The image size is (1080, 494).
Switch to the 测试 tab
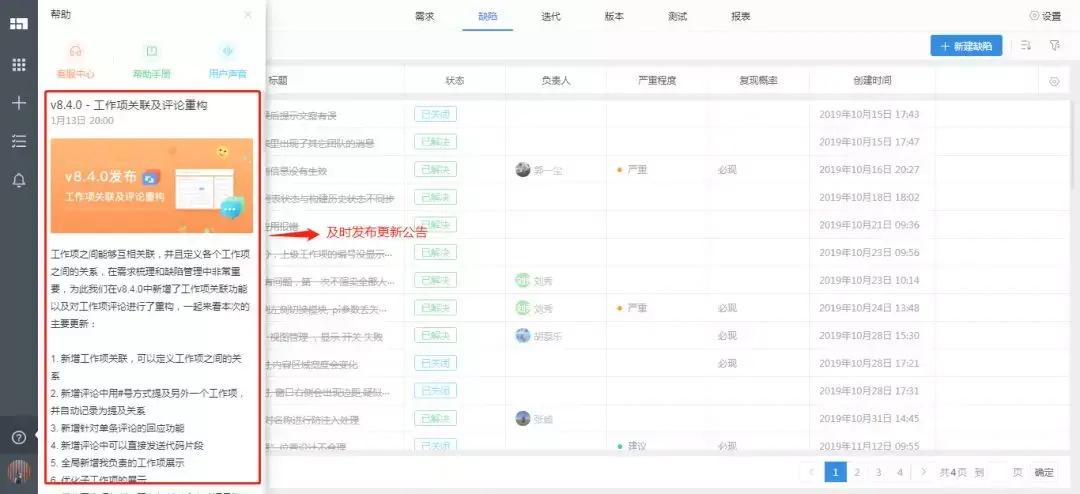(x=678, y=17)
